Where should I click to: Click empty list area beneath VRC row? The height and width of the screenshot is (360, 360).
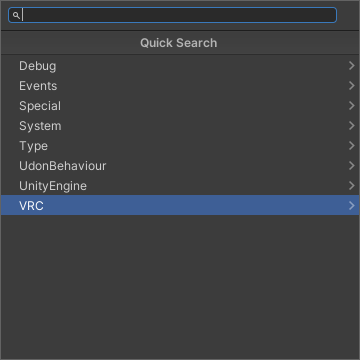click(x=180, y=287)
